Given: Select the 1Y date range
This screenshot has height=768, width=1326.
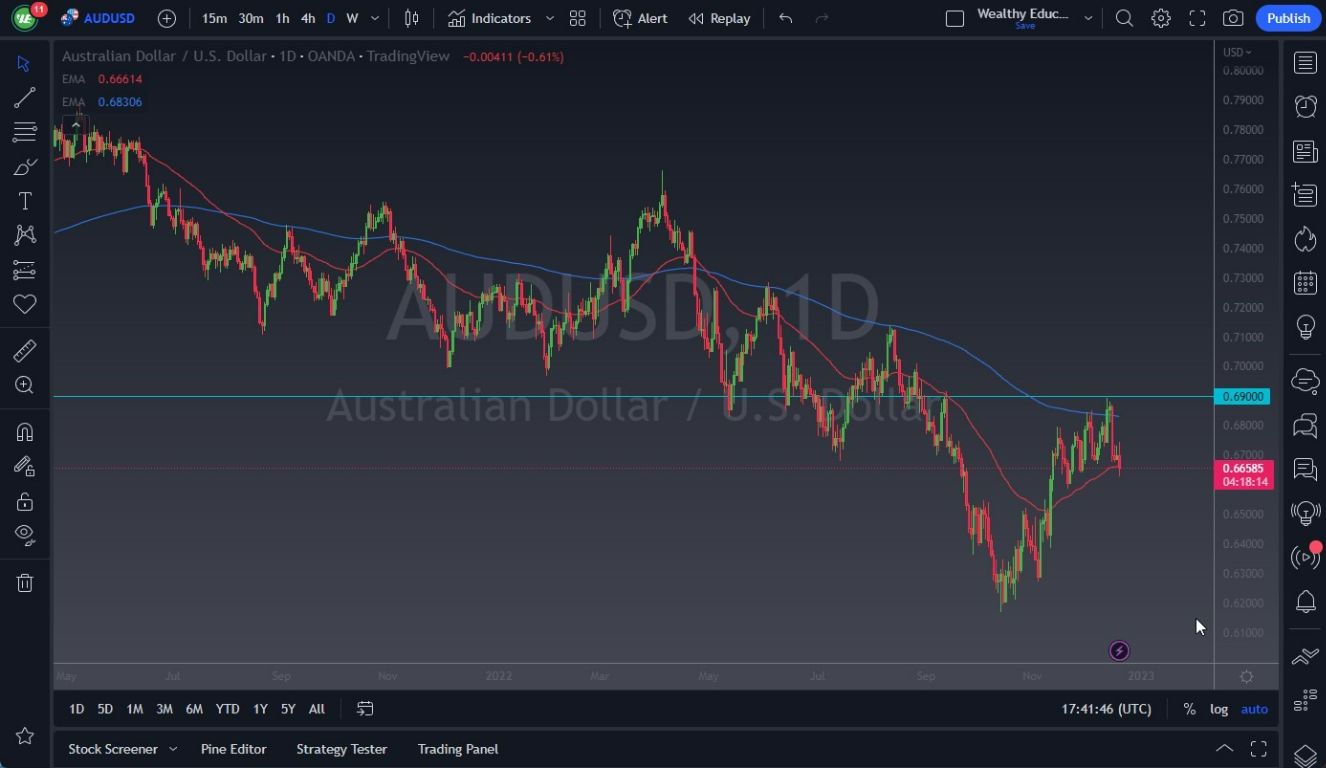Looking at the screenshot, I should coord(260,708).
